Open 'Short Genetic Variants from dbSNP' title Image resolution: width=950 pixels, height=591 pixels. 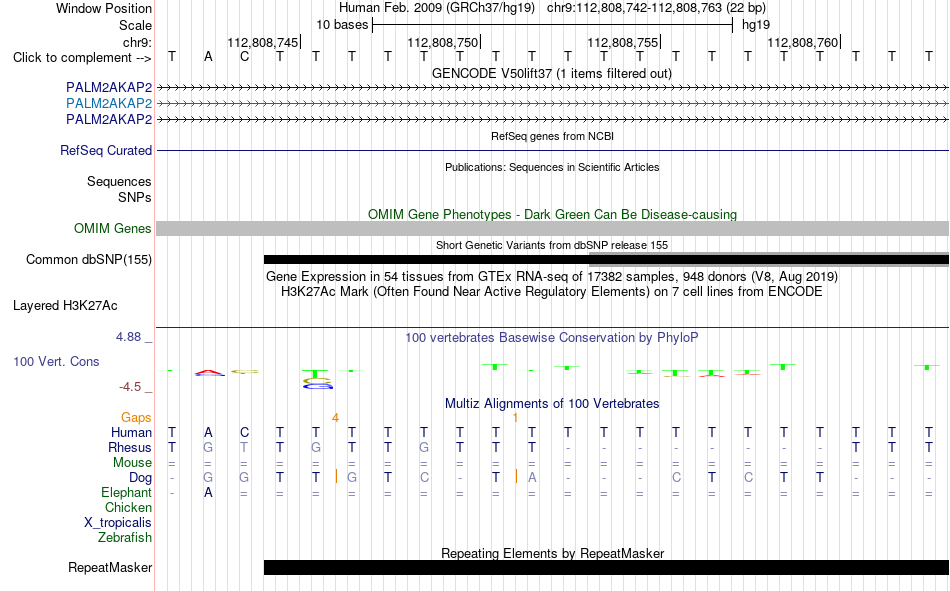point(552,245)
